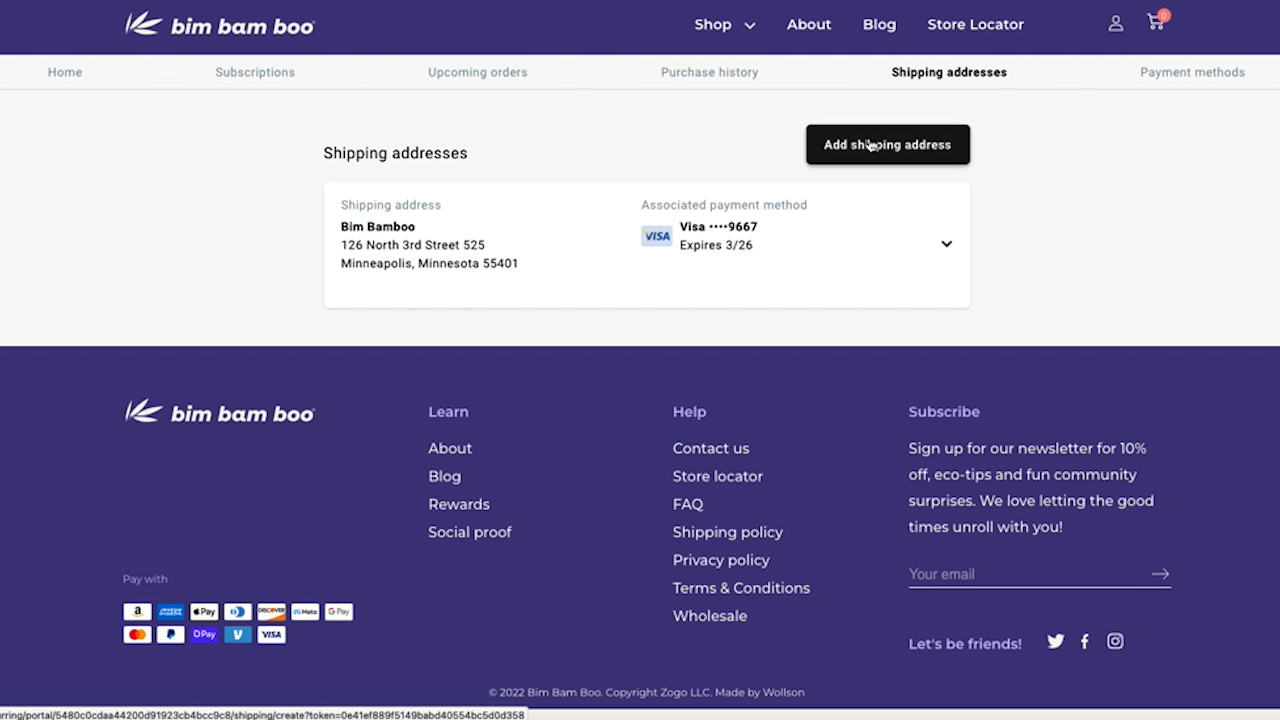Switch to the Subscriptions tab

pos(255,72)
